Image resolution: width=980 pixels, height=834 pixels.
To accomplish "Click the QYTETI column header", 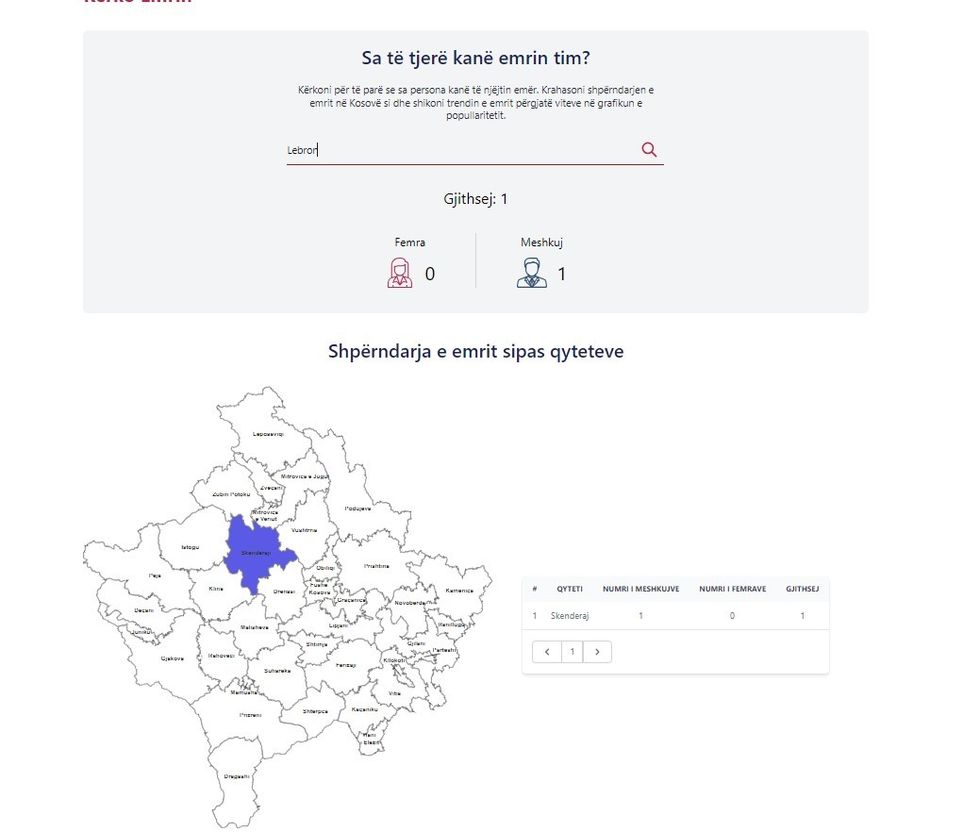I will tap(570, 589).
